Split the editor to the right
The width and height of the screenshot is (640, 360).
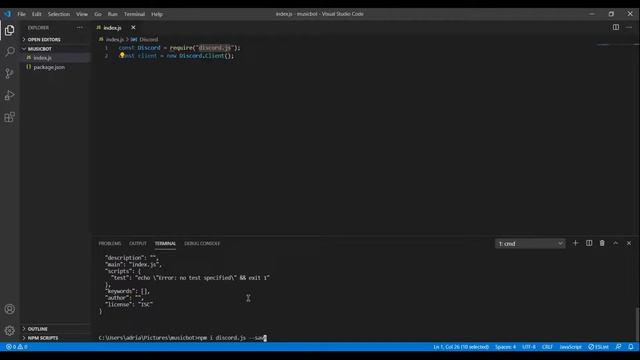(x=616, y=27)
